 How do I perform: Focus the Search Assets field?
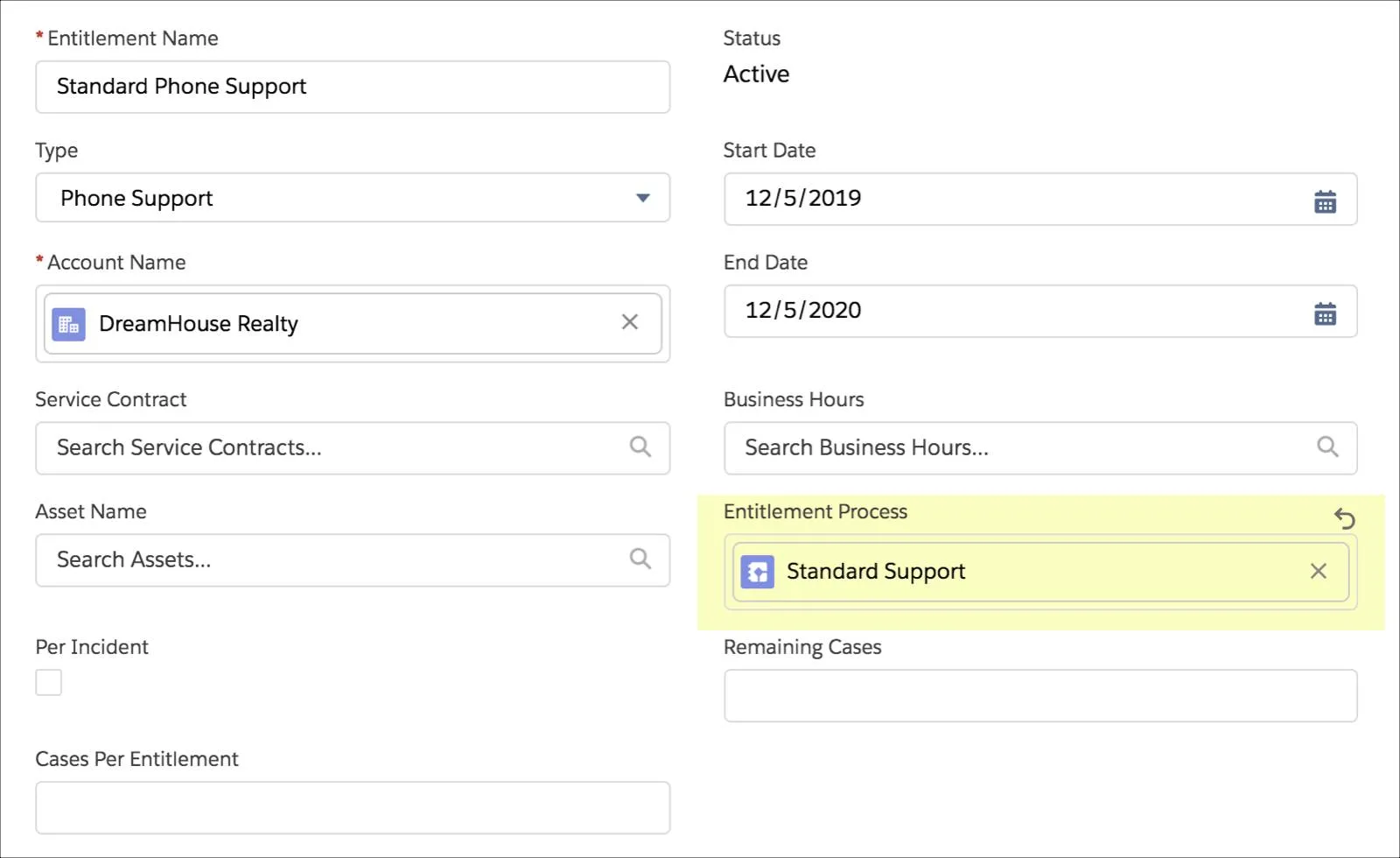[353, 560]
